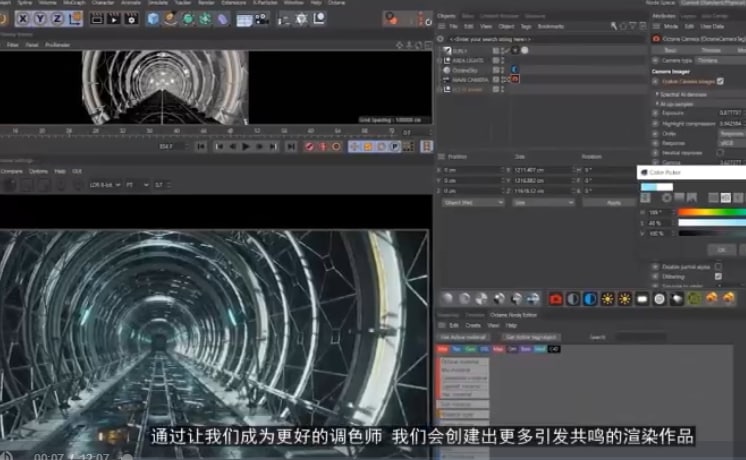Click the floor/environment grid icon
Image resolution: width=746 pixels, height=460 pixels.
click(244, 20)
